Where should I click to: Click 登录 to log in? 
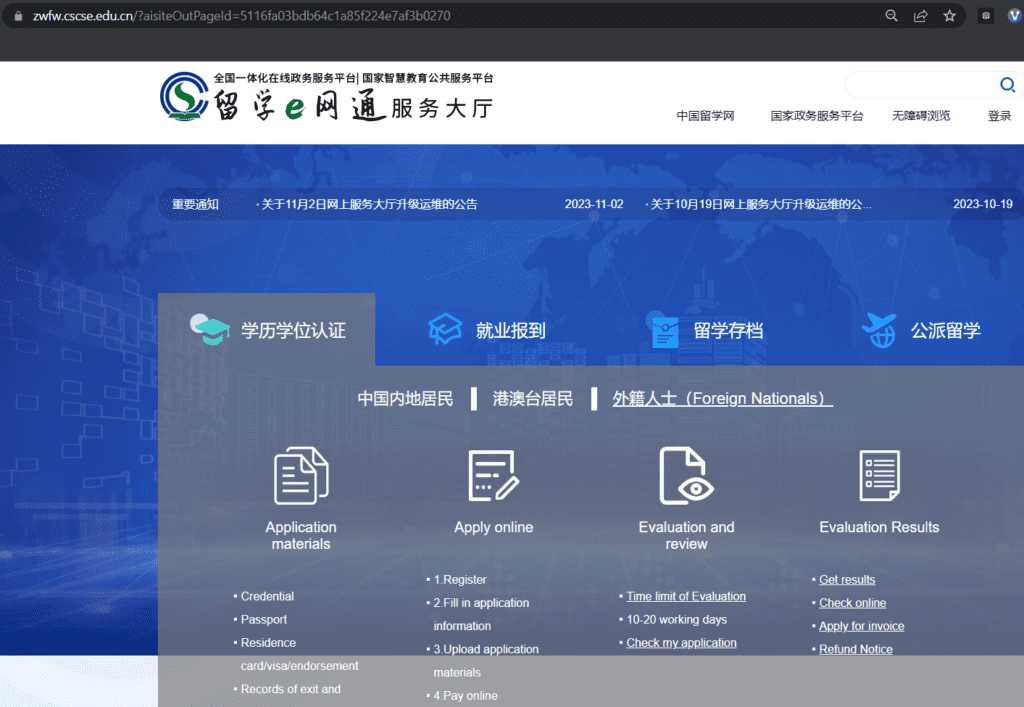tap(999, 116)
